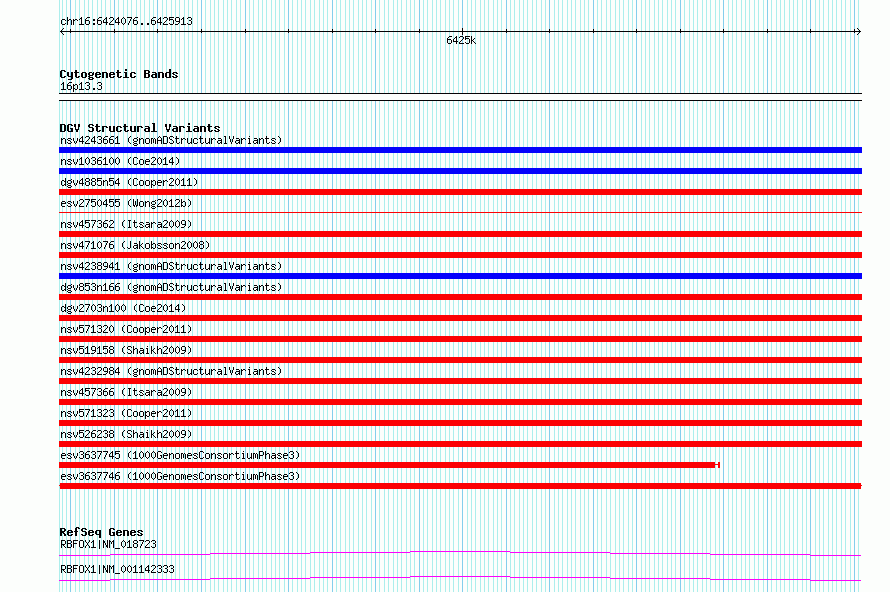The image size is (890, 592).
Task: Click the red bar under nsv471076
Action: click(460, 255)
